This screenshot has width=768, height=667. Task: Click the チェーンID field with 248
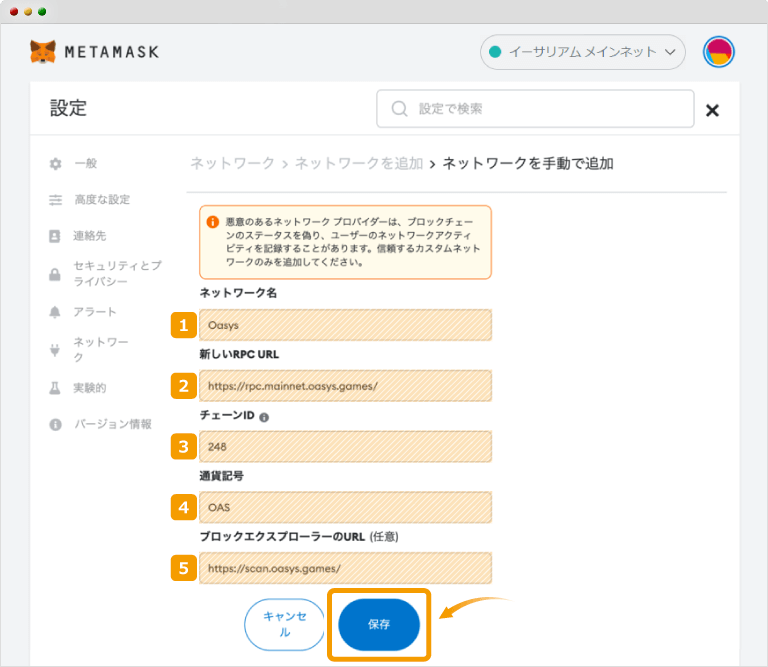(x=345, y=447)
